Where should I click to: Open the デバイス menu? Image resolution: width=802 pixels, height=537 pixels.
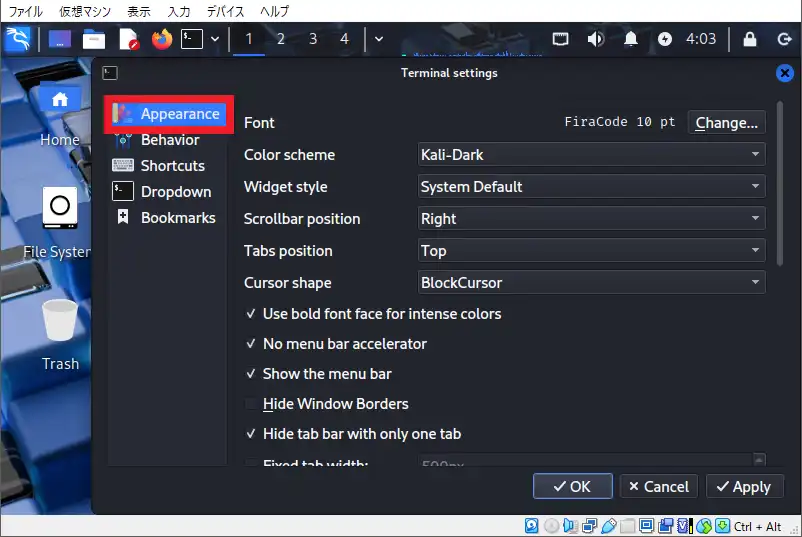(225, 11)
